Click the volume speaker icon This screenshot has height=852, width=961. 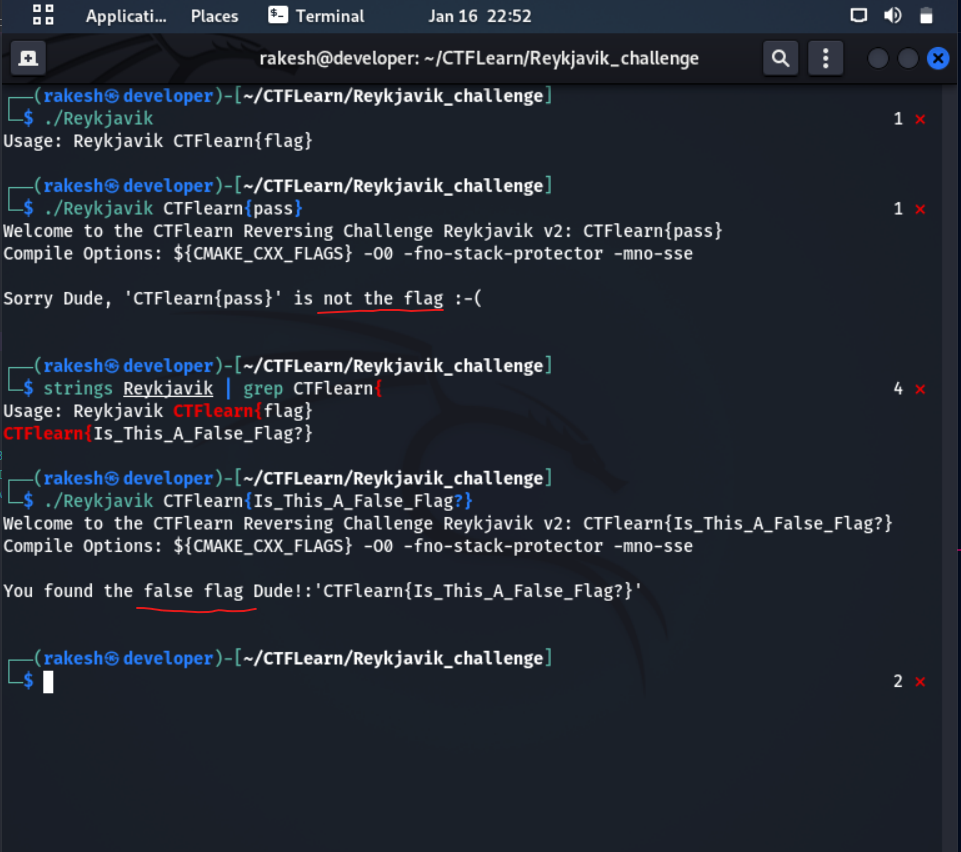(892, 16)
